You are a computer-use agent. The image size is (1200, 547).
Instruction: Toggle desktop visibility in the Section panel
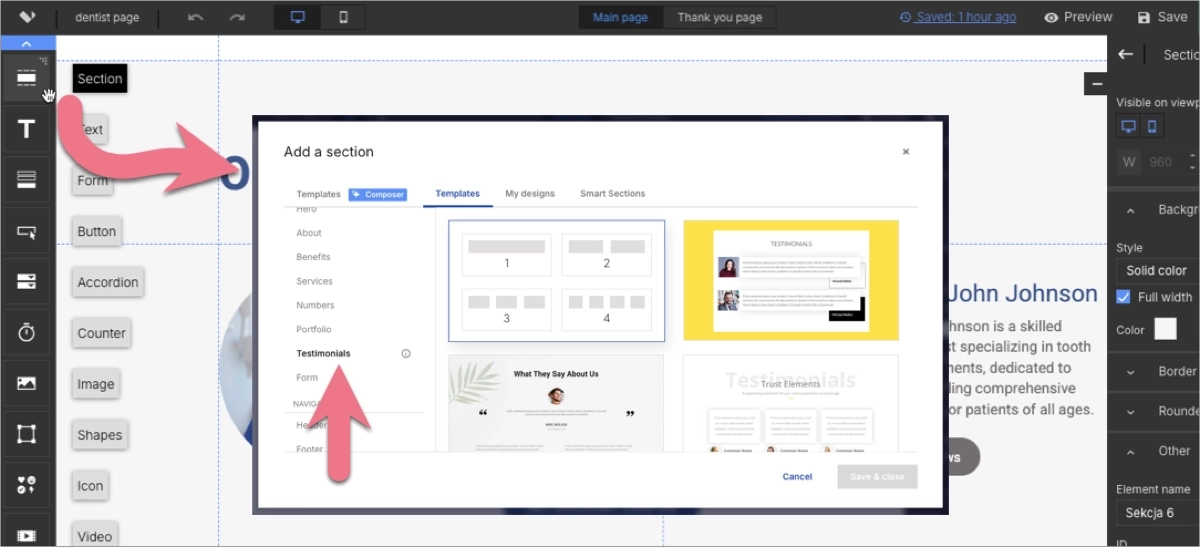[1129, 126]
